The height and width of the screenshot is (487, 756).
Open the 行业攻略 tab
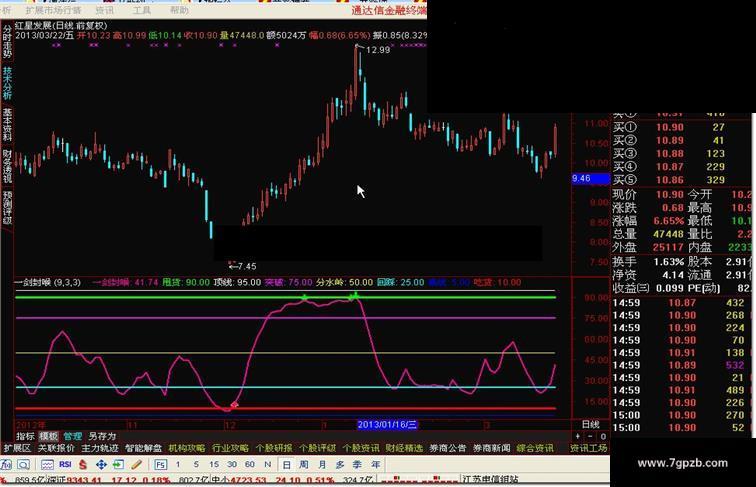pos(230,448)
